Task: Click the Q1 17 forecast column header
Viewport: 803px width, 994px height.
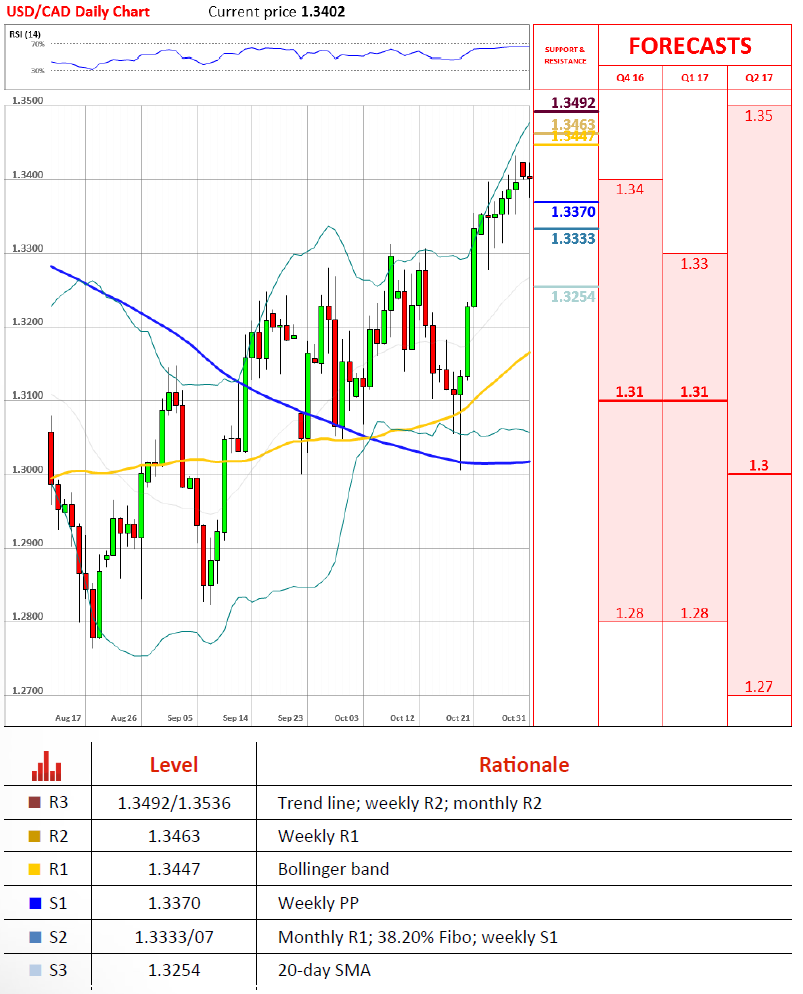Action: 695,77
